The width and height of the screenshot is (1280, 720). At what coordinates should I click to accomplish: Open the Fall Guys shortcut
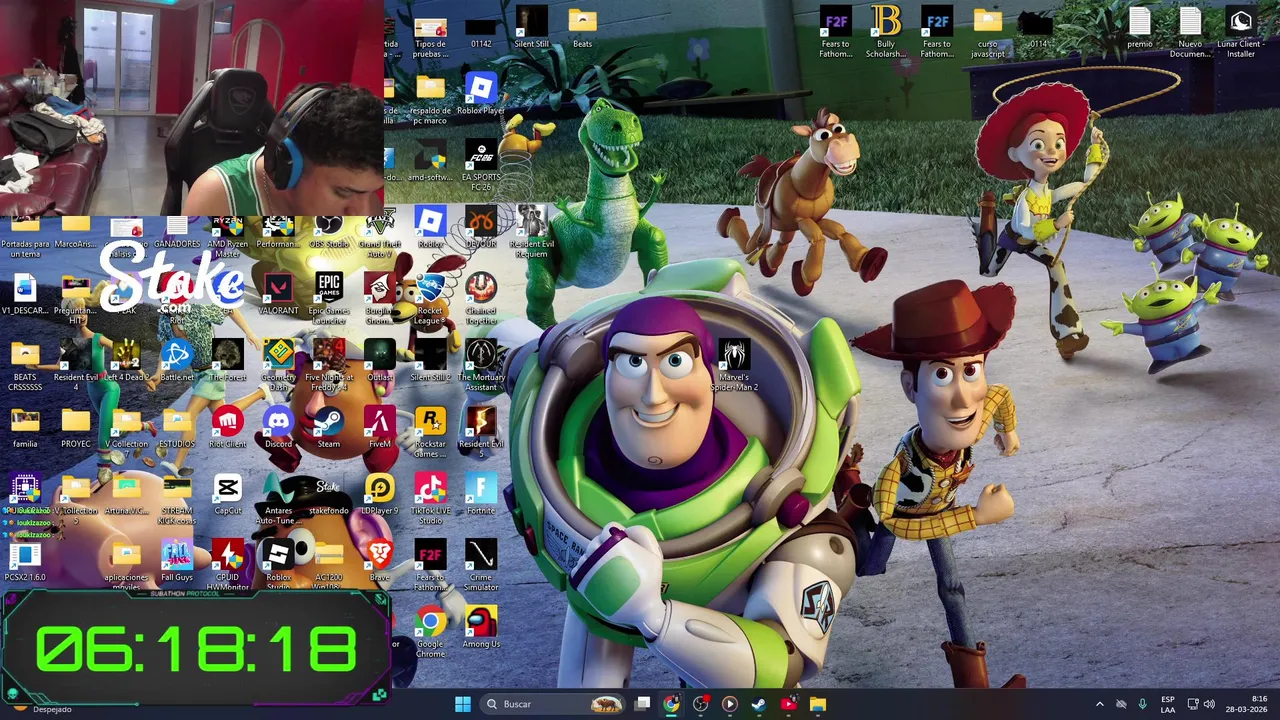[x=177, y=561]
